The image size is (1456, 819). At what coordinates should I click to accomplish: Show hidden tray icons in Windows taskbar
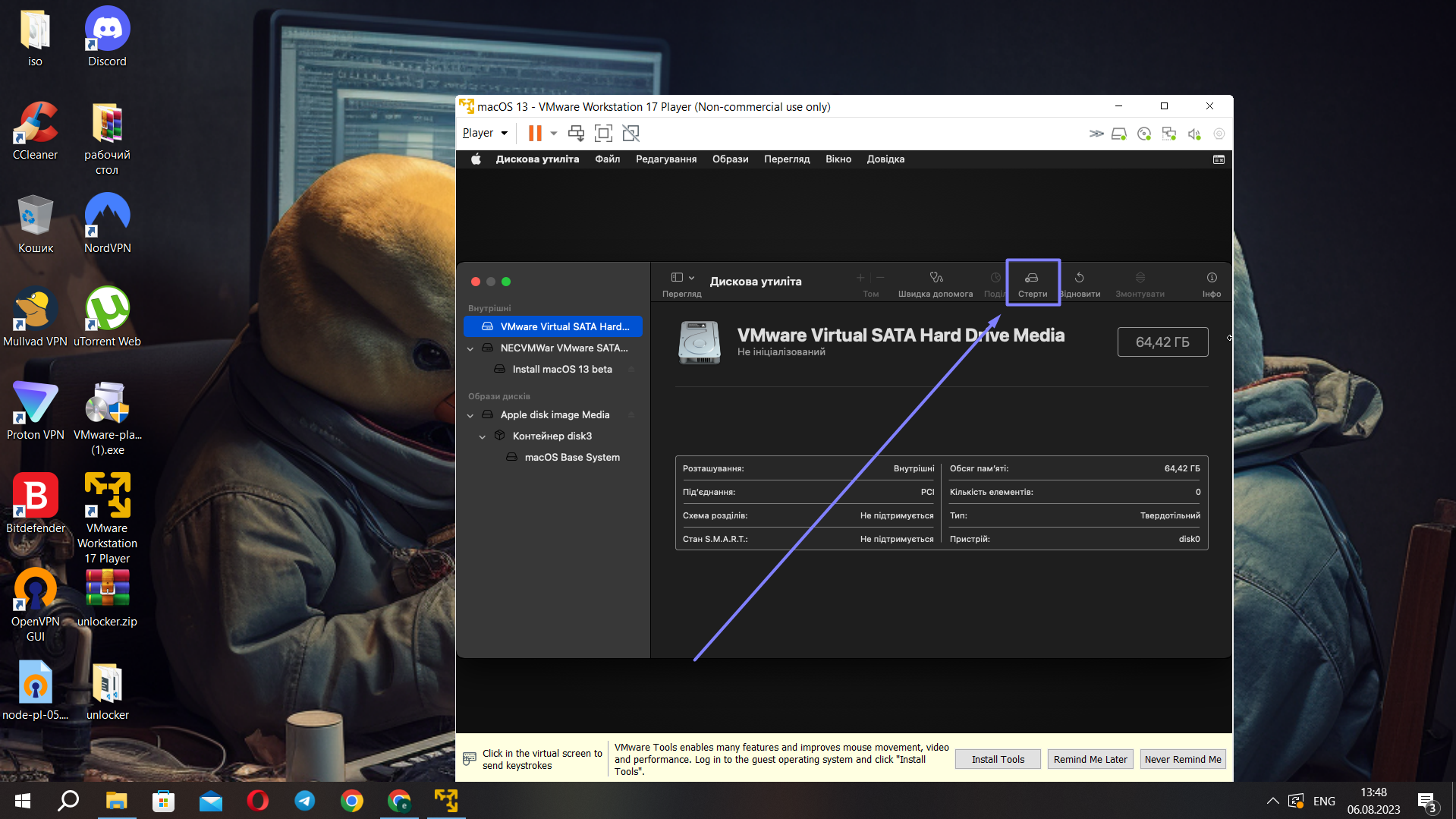pos(1272,801)
